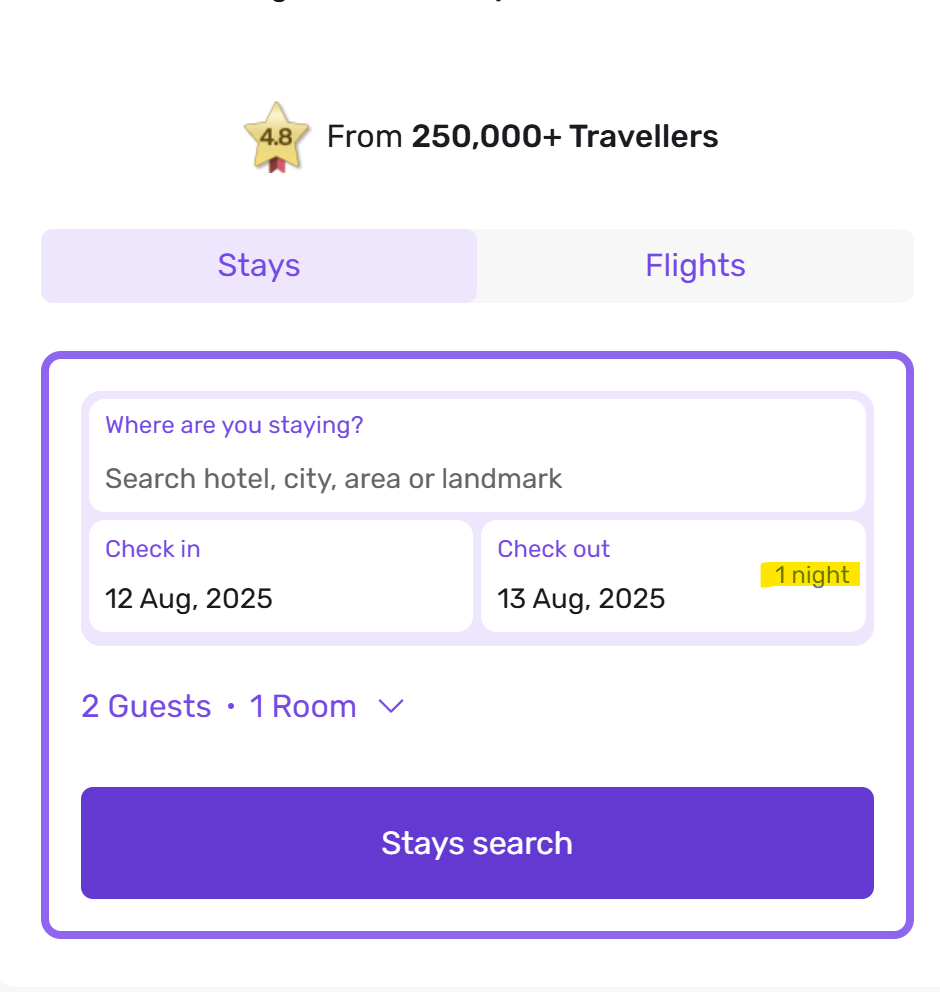This screenshot has width=940, height=992.
Task: Switch to the Flights tab
Action: [x=695, y=266]
